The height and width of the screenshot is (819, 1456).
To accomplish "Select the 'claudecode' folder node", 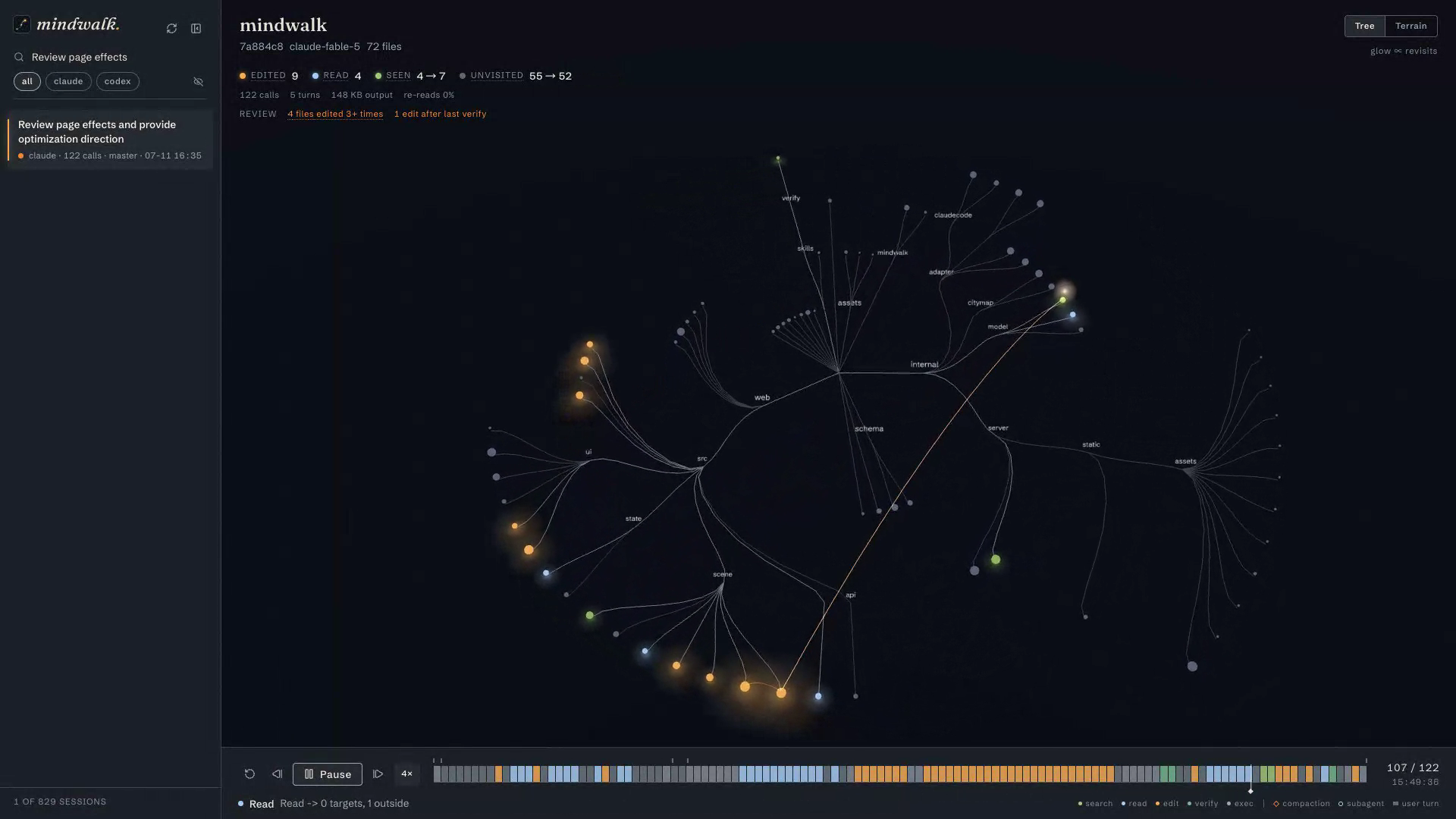I will point(953,215).
